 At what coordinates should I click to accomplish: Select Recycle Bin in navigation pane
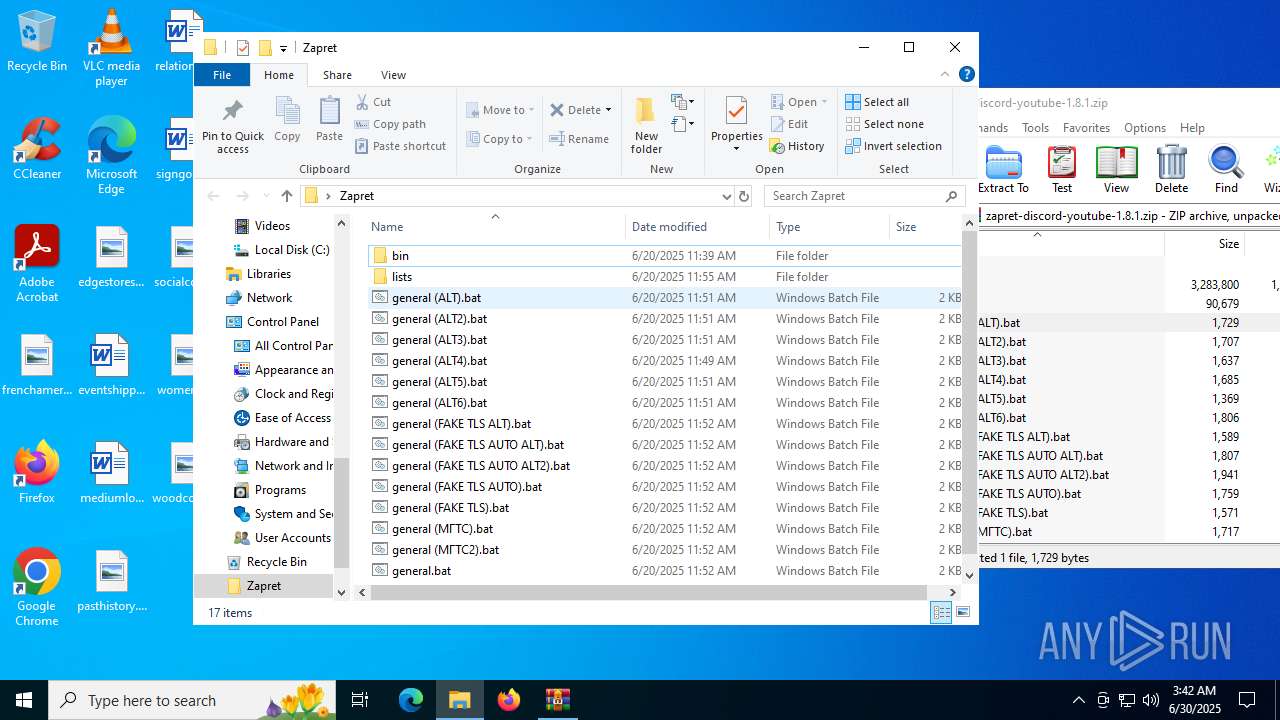pyautogui.click(x=266, y=562)
